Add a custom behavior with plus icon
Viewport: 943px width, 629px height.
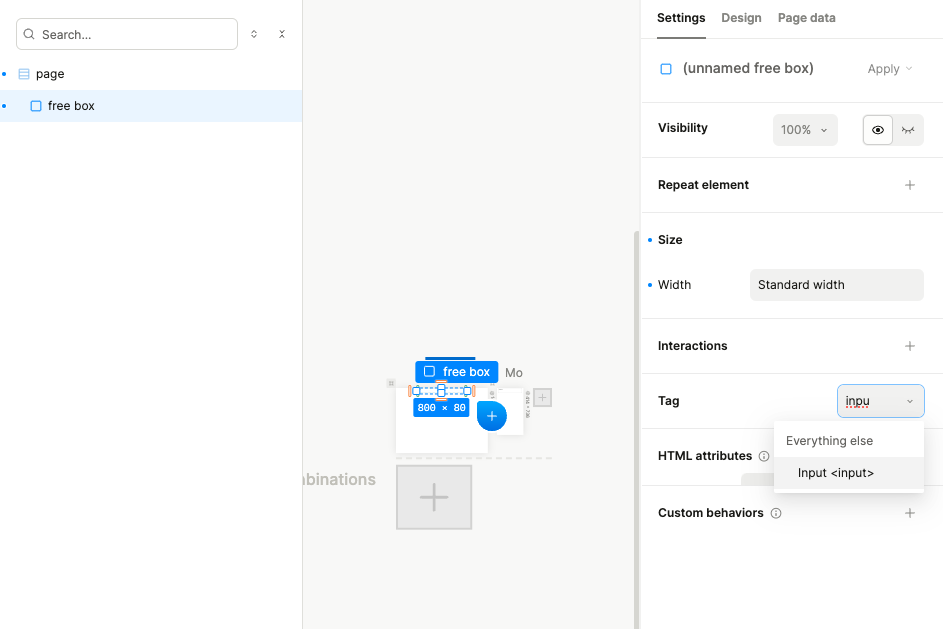(x=909, y=513)
